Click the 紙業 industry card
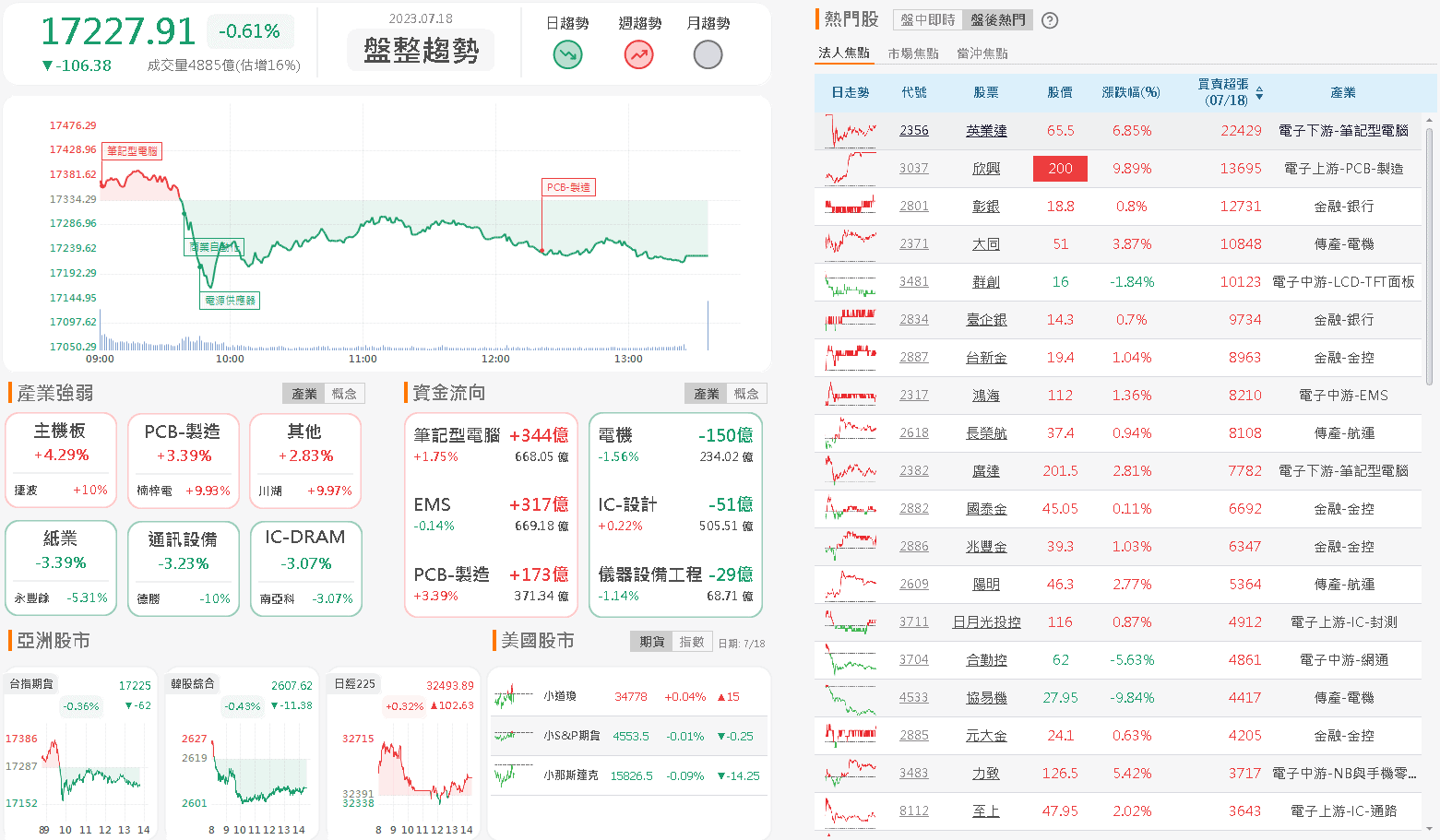 tap(61, 568)
